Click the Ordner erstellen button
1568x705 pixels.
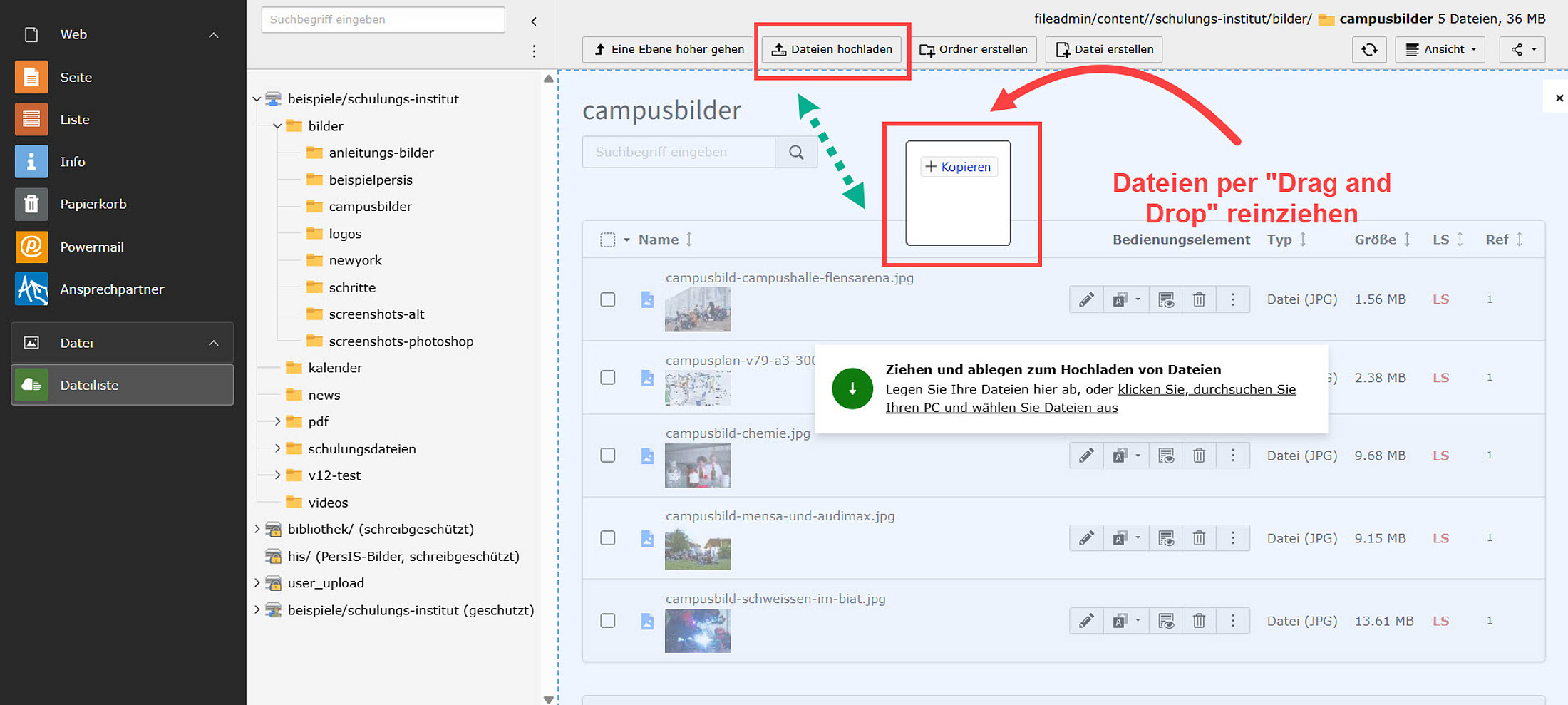[974, 50]
